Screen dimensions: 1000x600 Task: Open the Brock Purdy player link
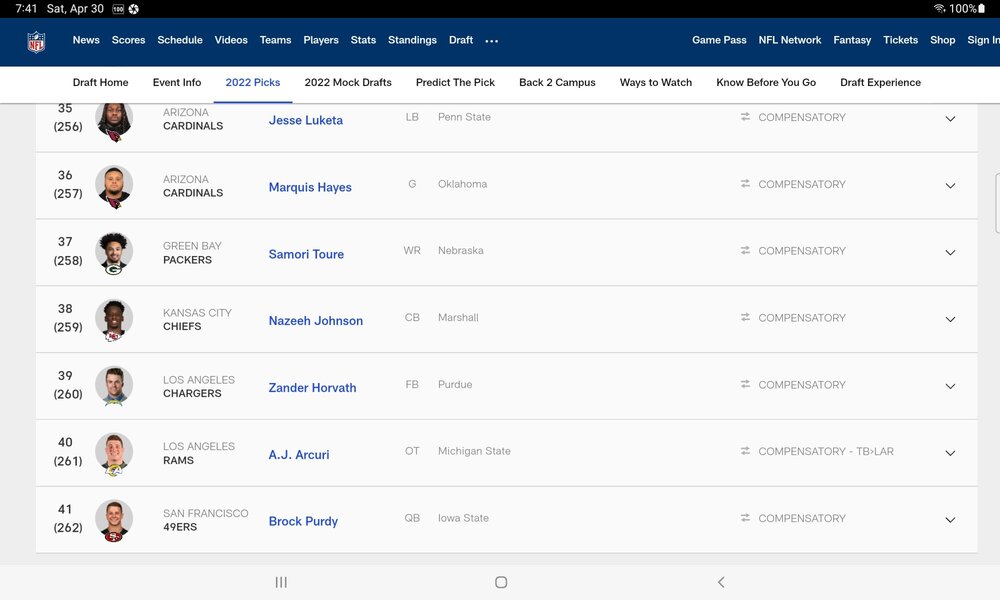[303, 521]
